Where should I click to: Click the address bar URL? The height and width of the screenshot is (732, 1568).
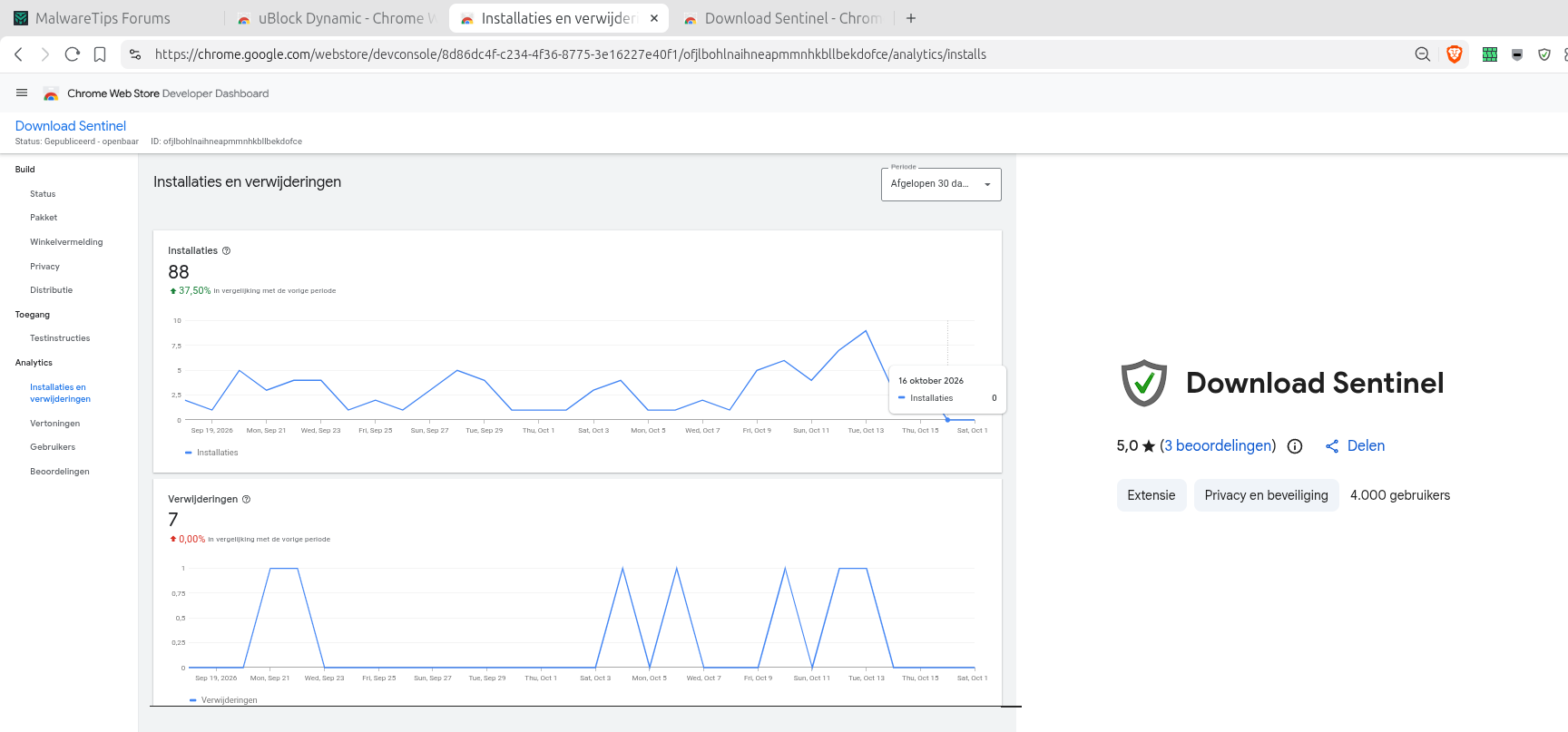coord(571,54)
